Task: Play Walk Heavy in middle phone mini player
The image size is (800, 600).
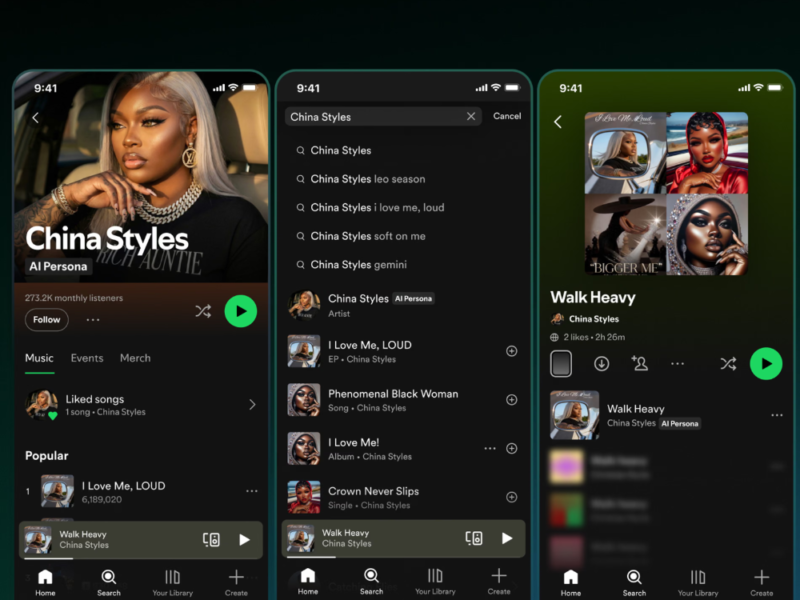Action: (x=507, y=538)
